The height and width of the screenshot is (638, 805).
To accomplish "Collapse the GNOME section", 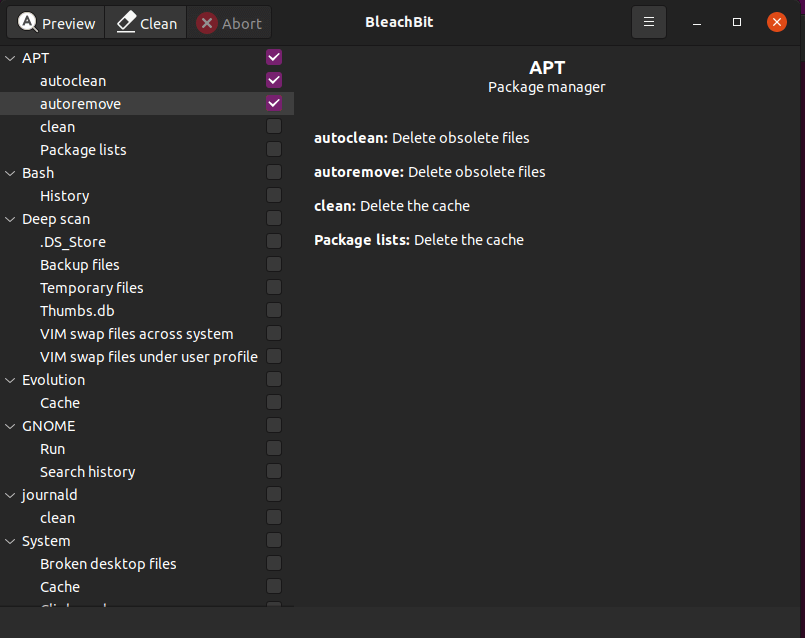I will pyautogui.click(x=9, y=425).
